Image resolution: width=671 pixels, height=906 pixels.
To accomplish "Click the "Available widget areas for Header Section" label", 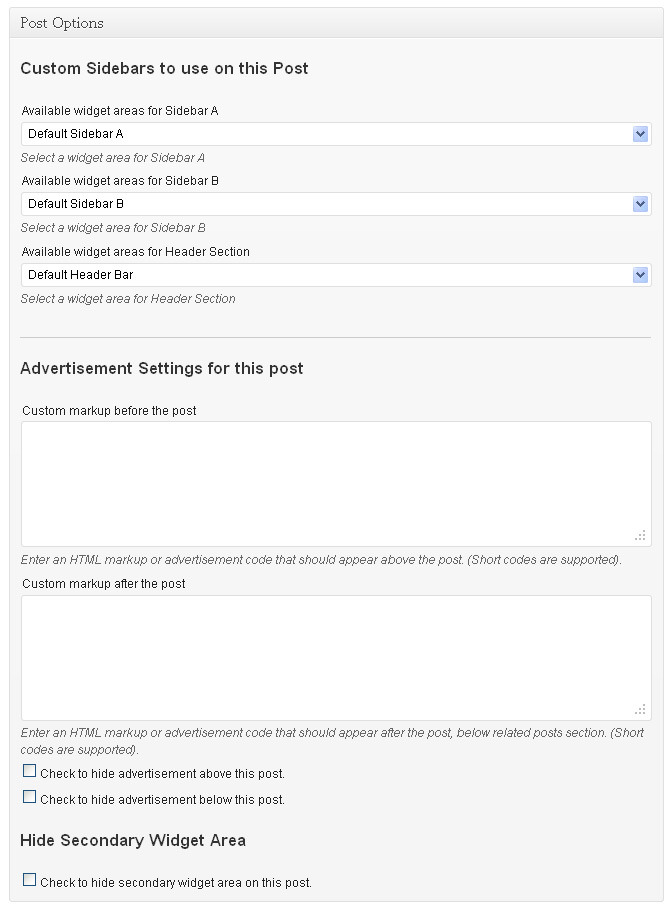I will [136, 252].
